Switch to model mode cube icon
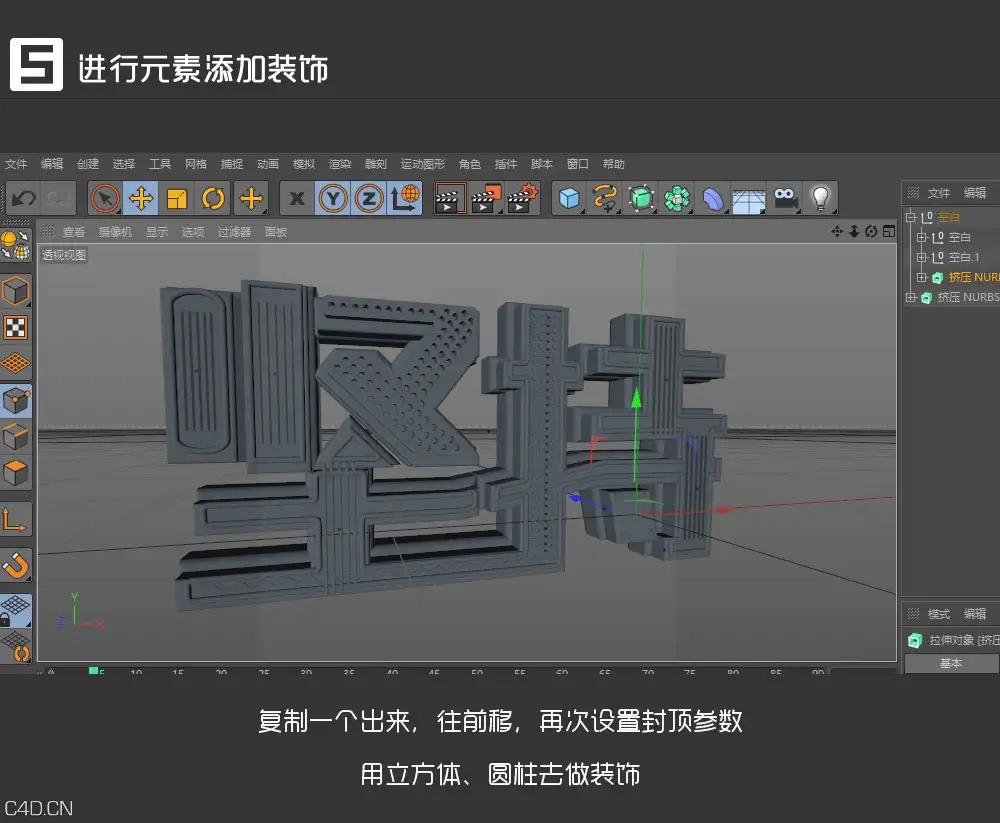Image resolution: width=1000 pixels, height=823 pixels. [15, 291]
